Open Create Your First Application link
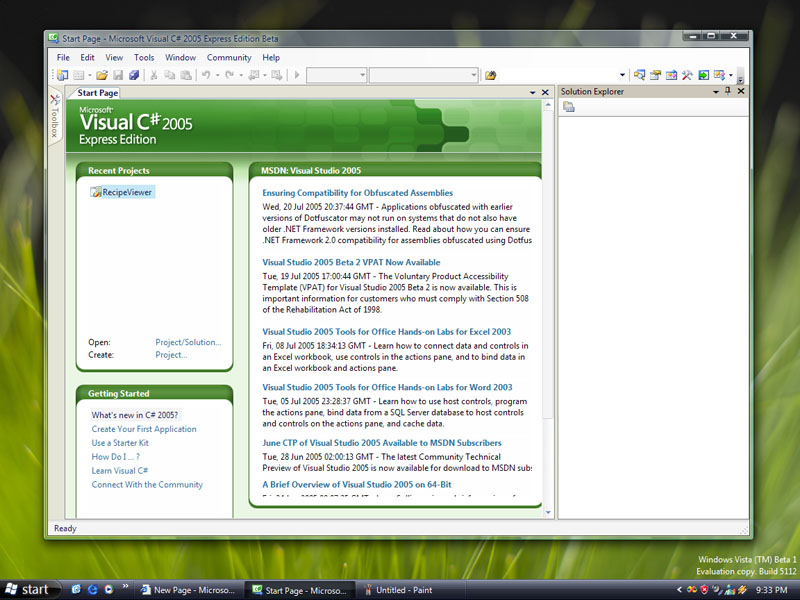This screenshot has width=800, height=600. coord(144,429)
